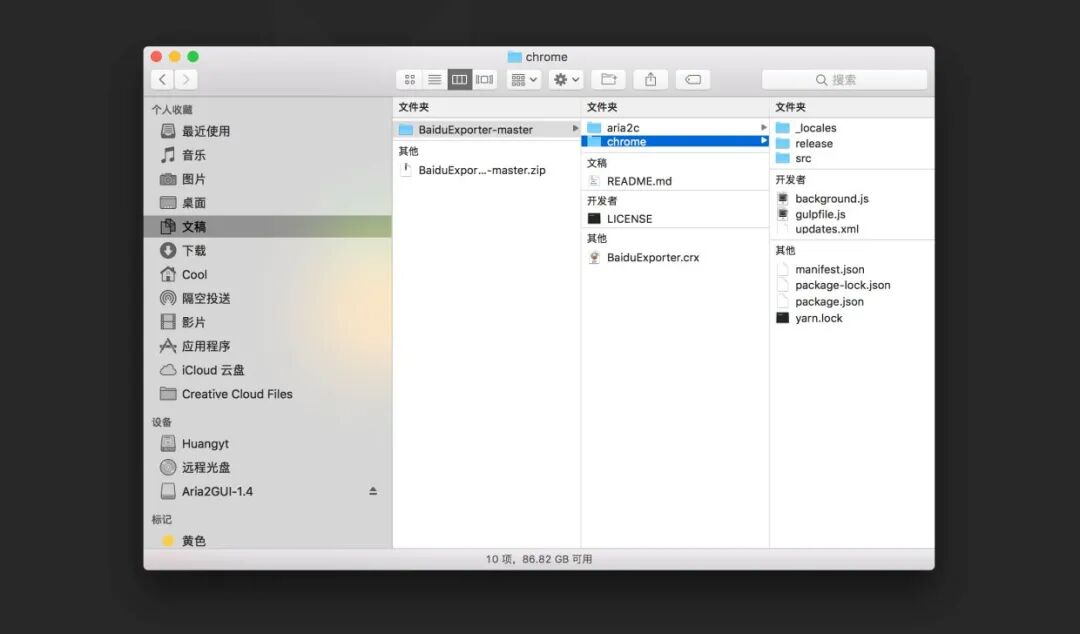
Task: Expand the aria2c folder column arrow
Action: pos(763,128)
